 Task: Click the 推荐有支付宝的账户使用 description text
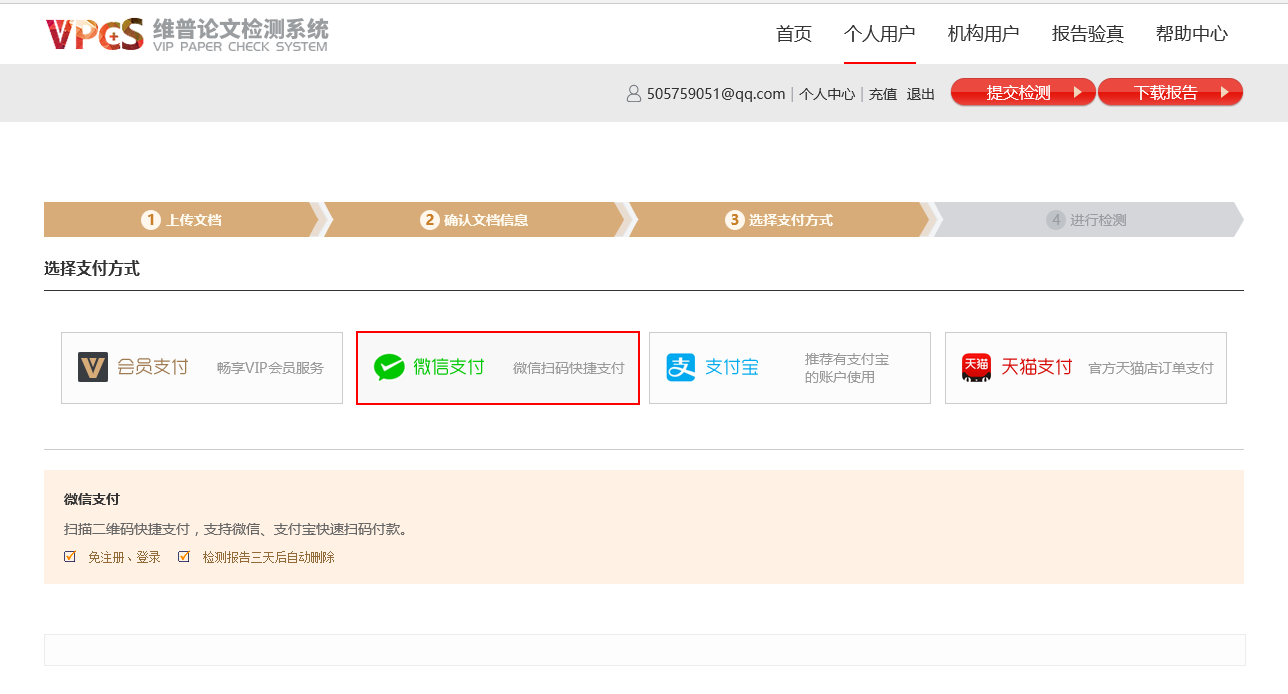pyautogui.click(x=847, y=368)
